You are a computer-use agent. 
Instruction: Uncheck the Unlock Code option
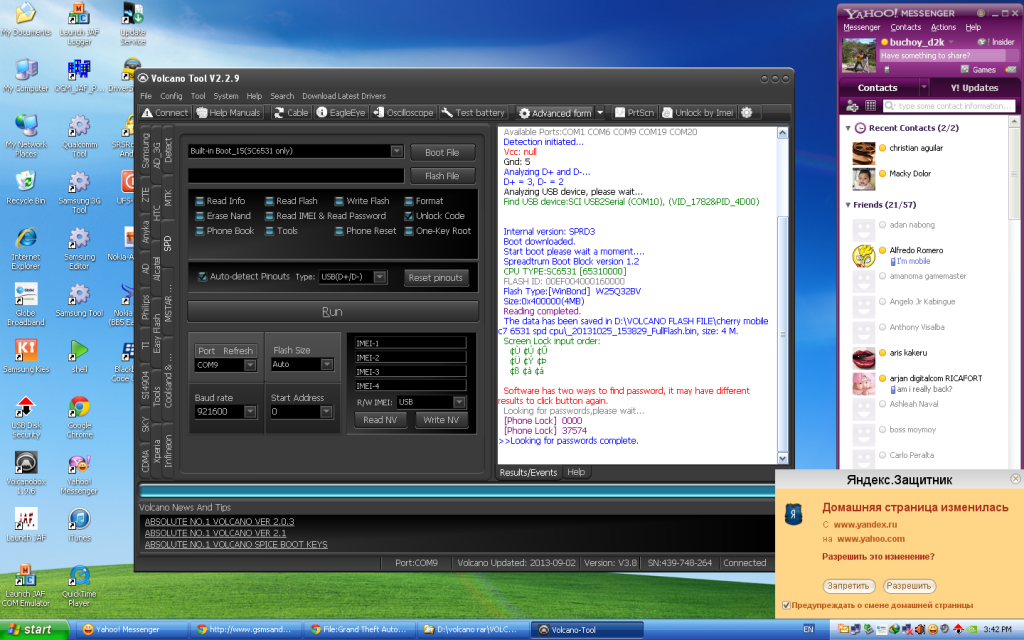[x=410, y=216]
